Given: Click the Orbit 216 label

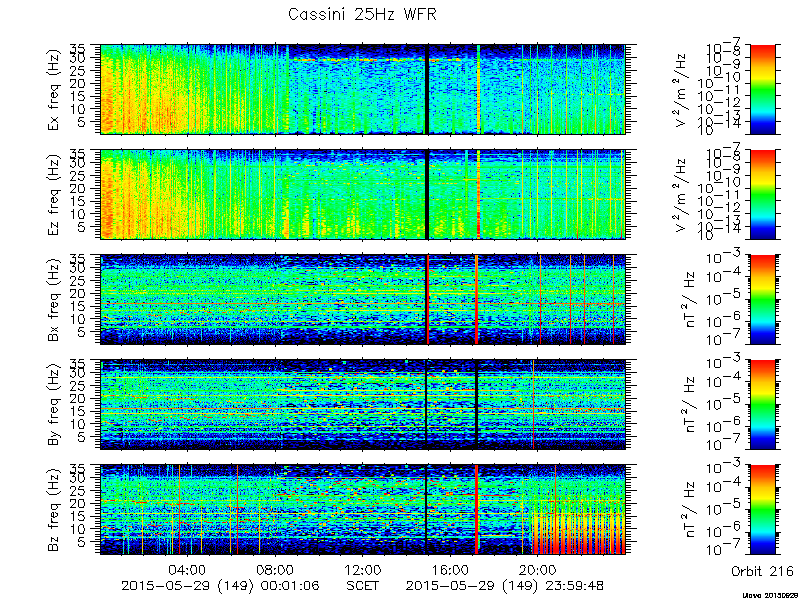Looking at the screenshot, I should (x=762, y=570).
